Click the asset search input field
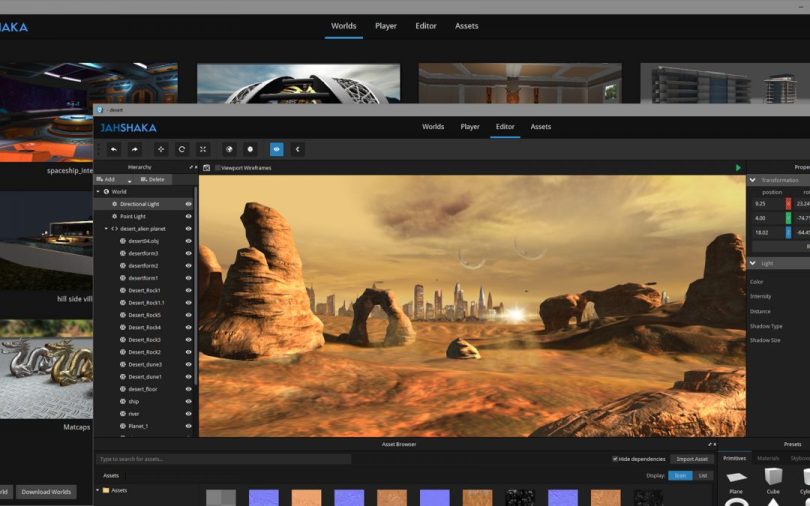810x506 pixels. coord(223,459)
